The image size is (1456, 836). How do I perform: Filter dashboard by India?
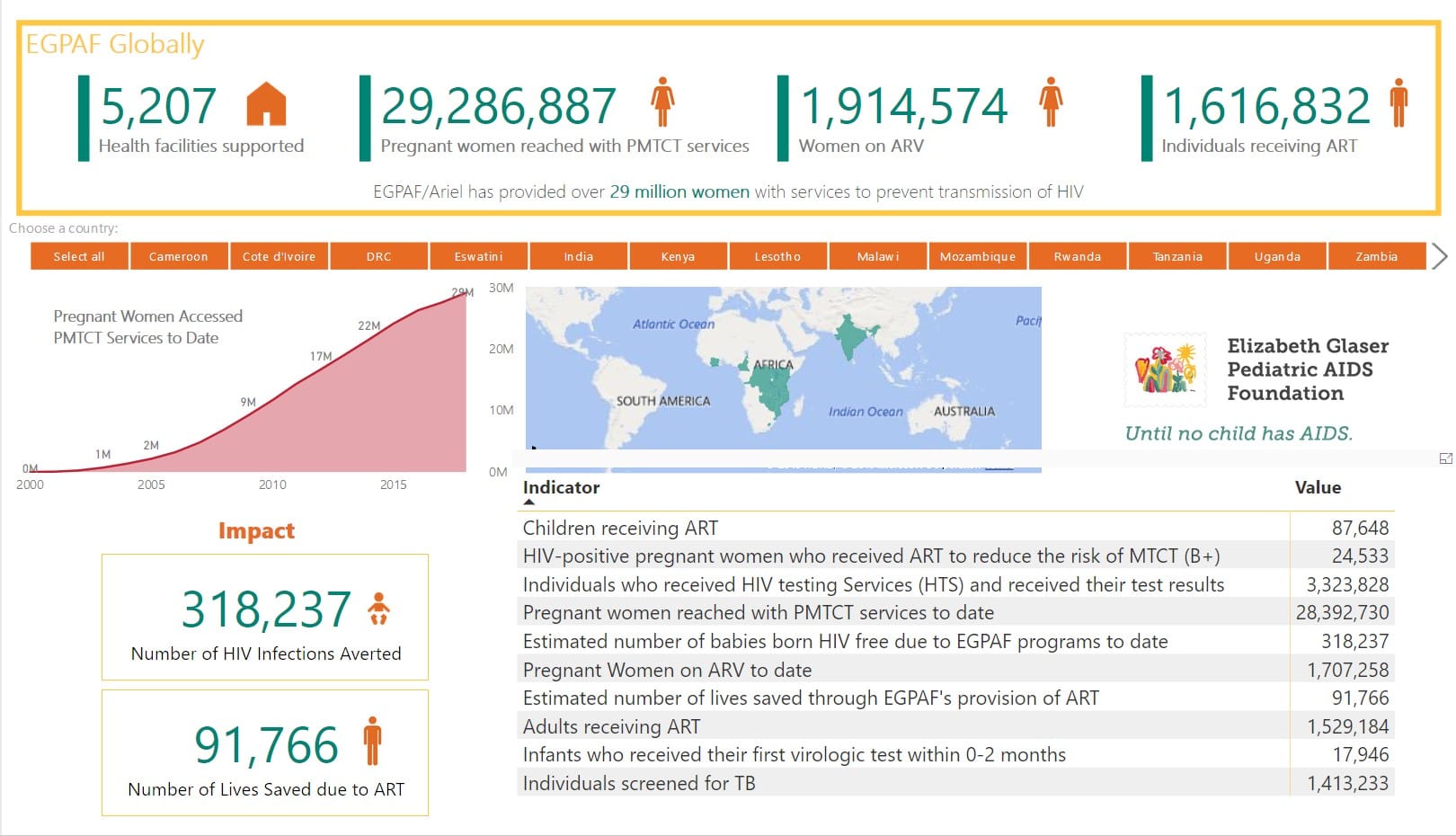(578, 256)
